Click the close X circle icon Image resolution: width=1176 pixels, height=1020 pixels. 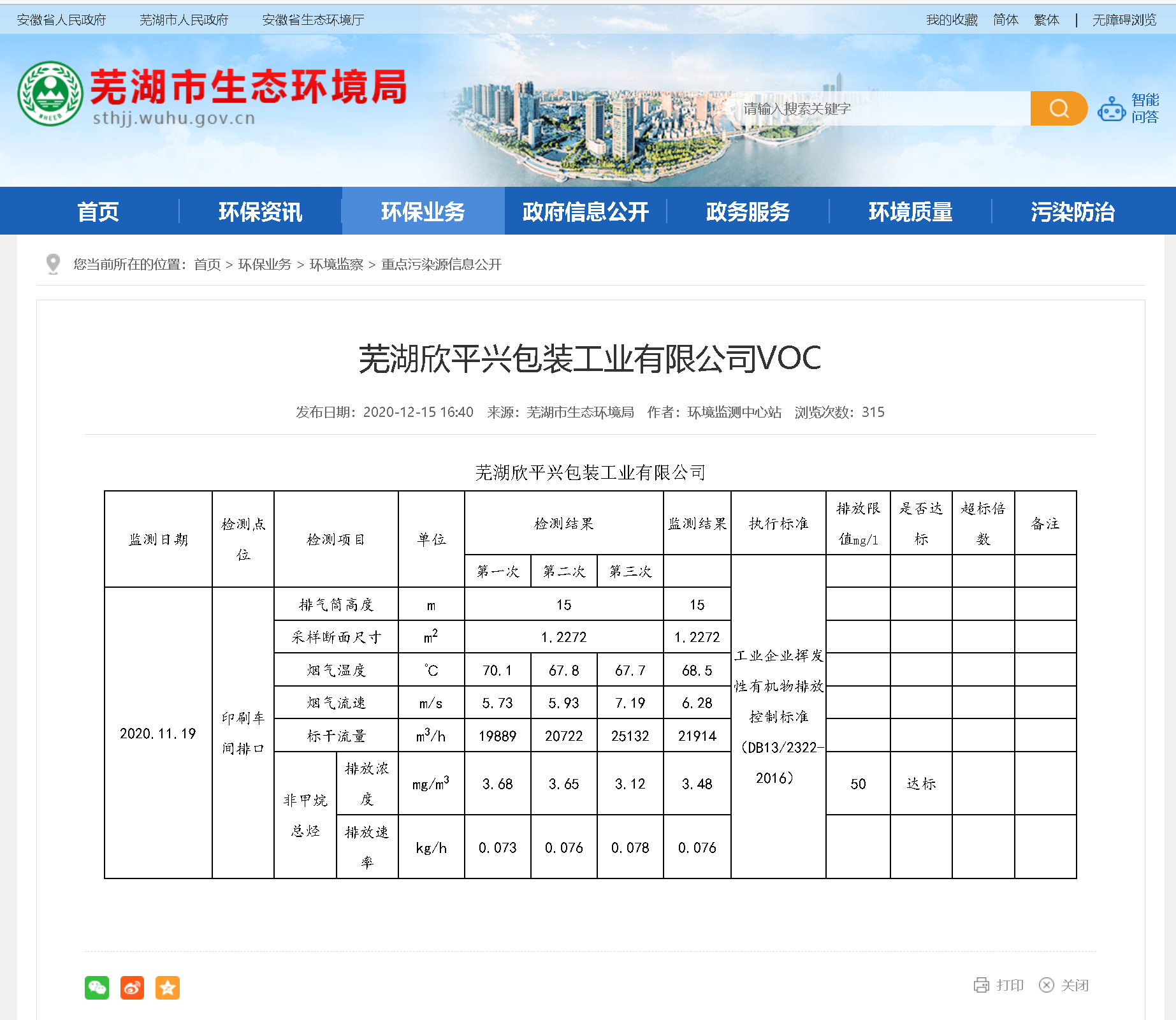[1046, 985]
